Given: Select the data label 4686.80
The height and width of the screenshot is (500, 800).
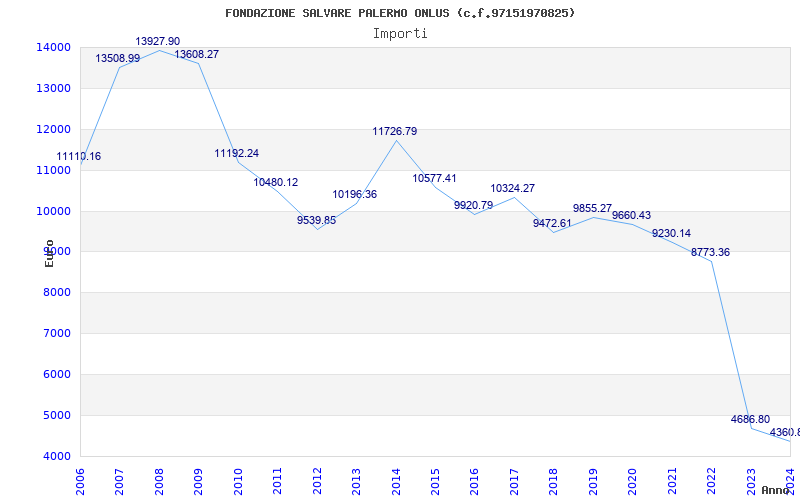Looking at the screenshot, I should coord(750,419).
